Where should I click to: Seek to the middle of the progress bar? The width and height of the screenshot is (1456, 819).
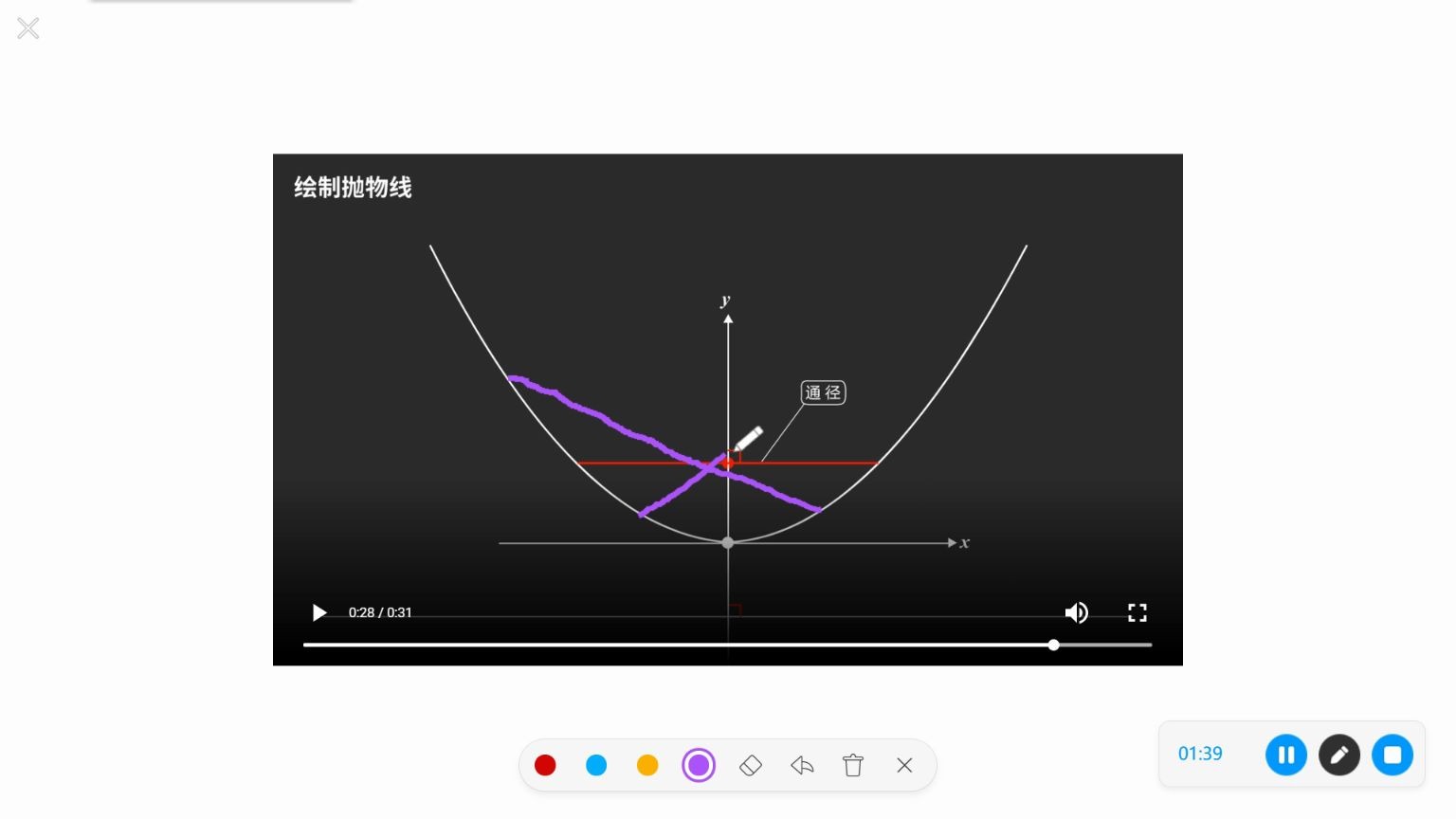click(727, 645)
